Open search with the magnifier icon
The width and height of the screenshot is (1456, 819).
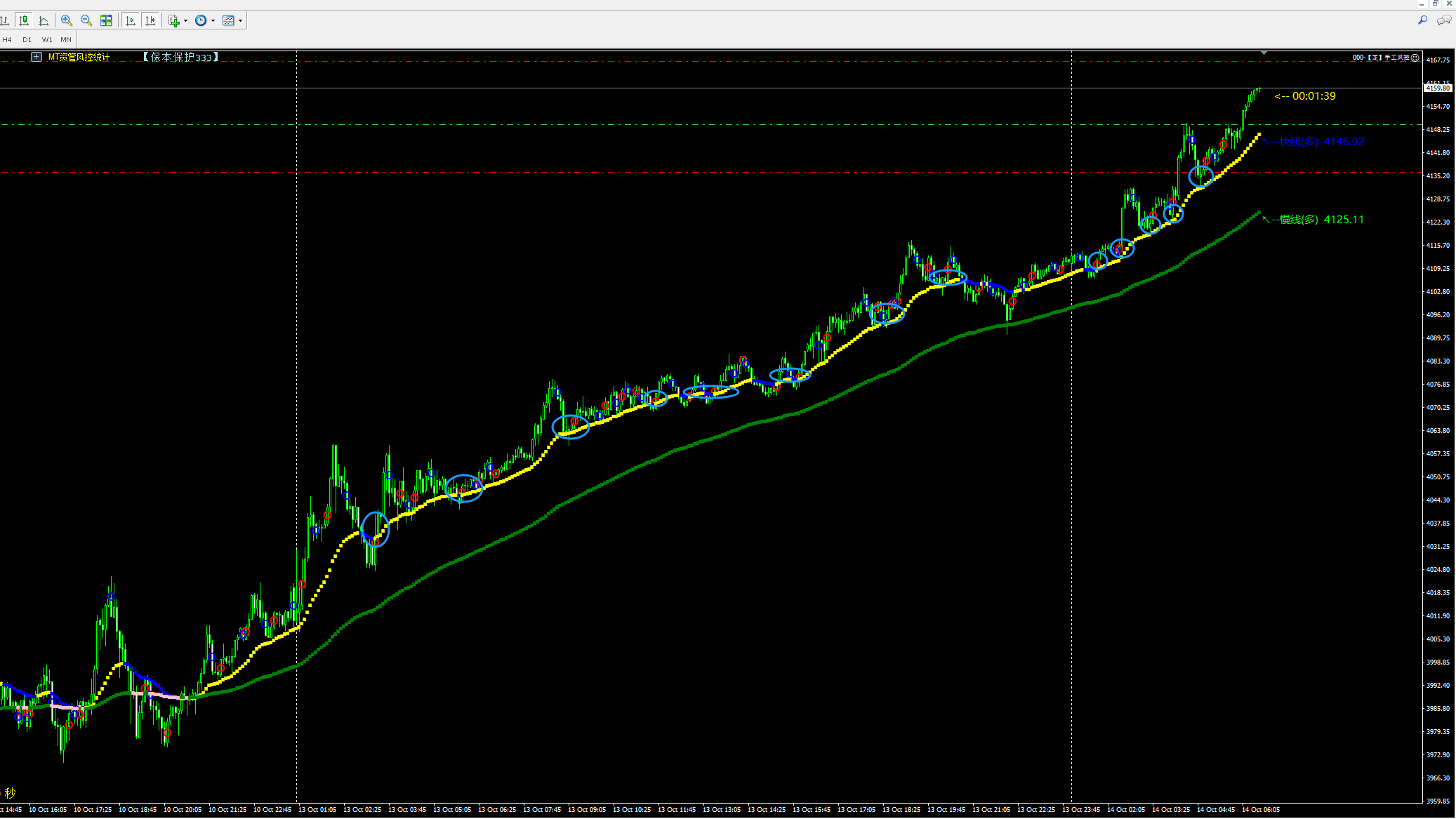pos(1422,20)
